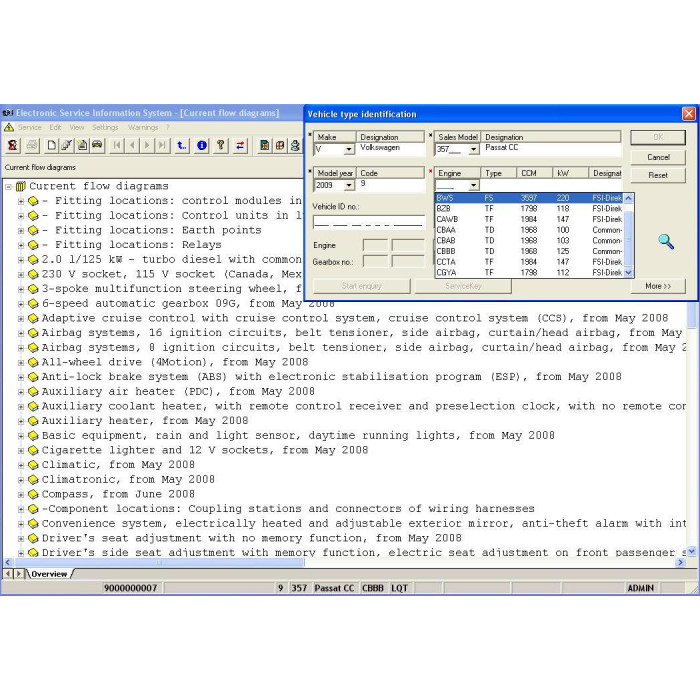Go to first page arrow icon
This screenshot has width=700, height=700.
point(117,146)
